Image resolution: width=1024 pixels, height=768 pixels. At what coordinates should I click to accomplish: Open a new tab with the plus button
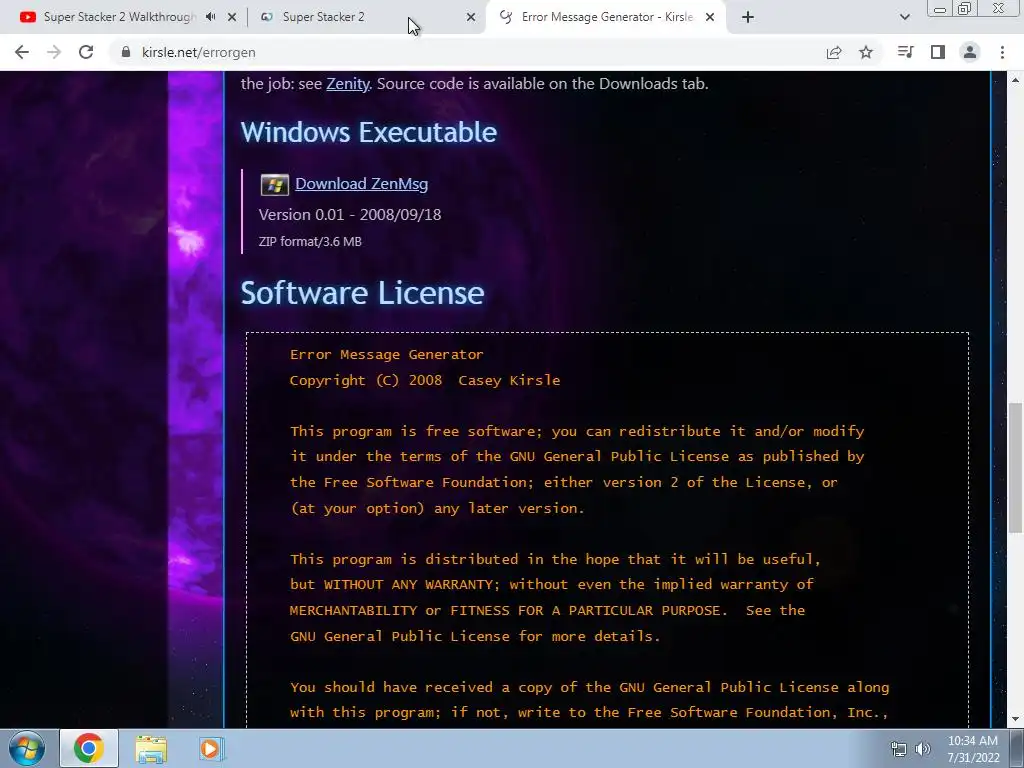[748, 17]
